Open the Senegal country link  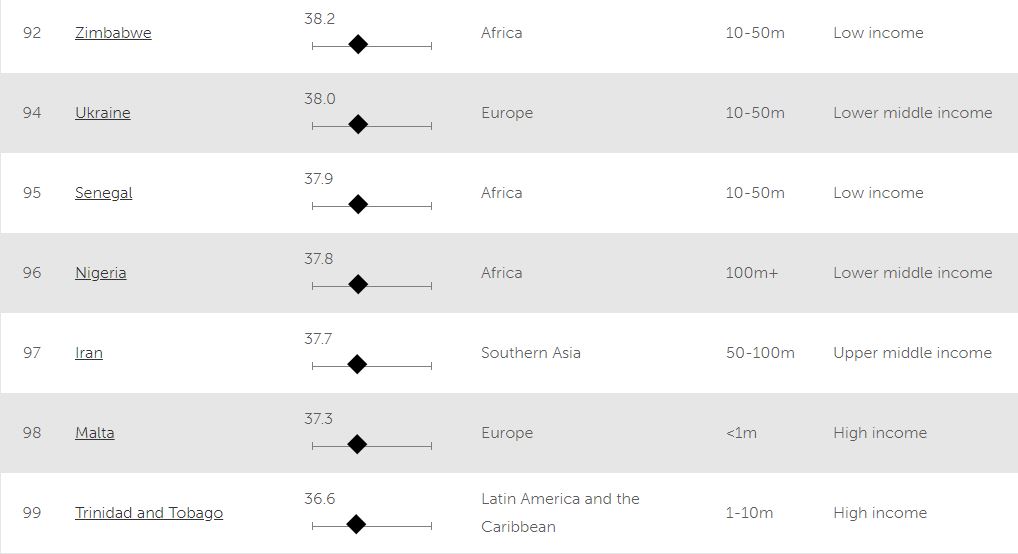(103, 193)
